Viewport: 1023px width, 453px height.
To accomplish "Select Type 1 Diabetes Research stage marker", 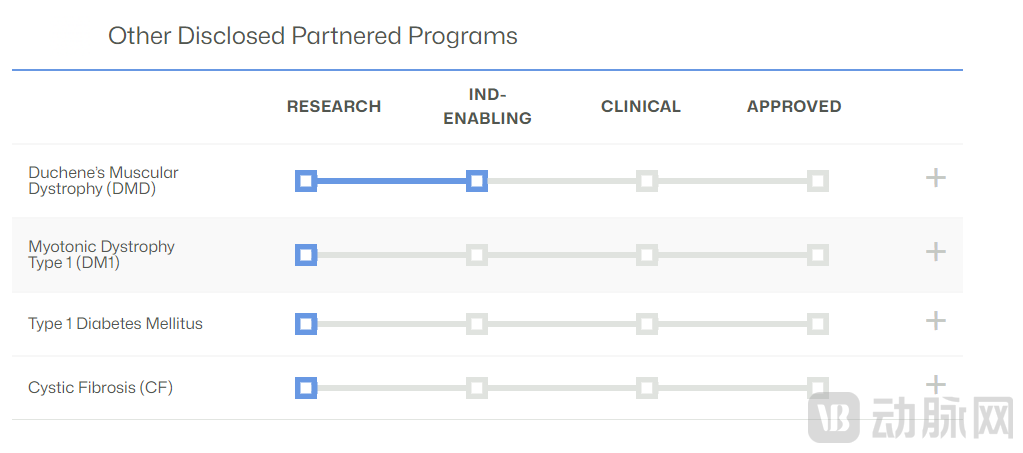I will [306, 324].
